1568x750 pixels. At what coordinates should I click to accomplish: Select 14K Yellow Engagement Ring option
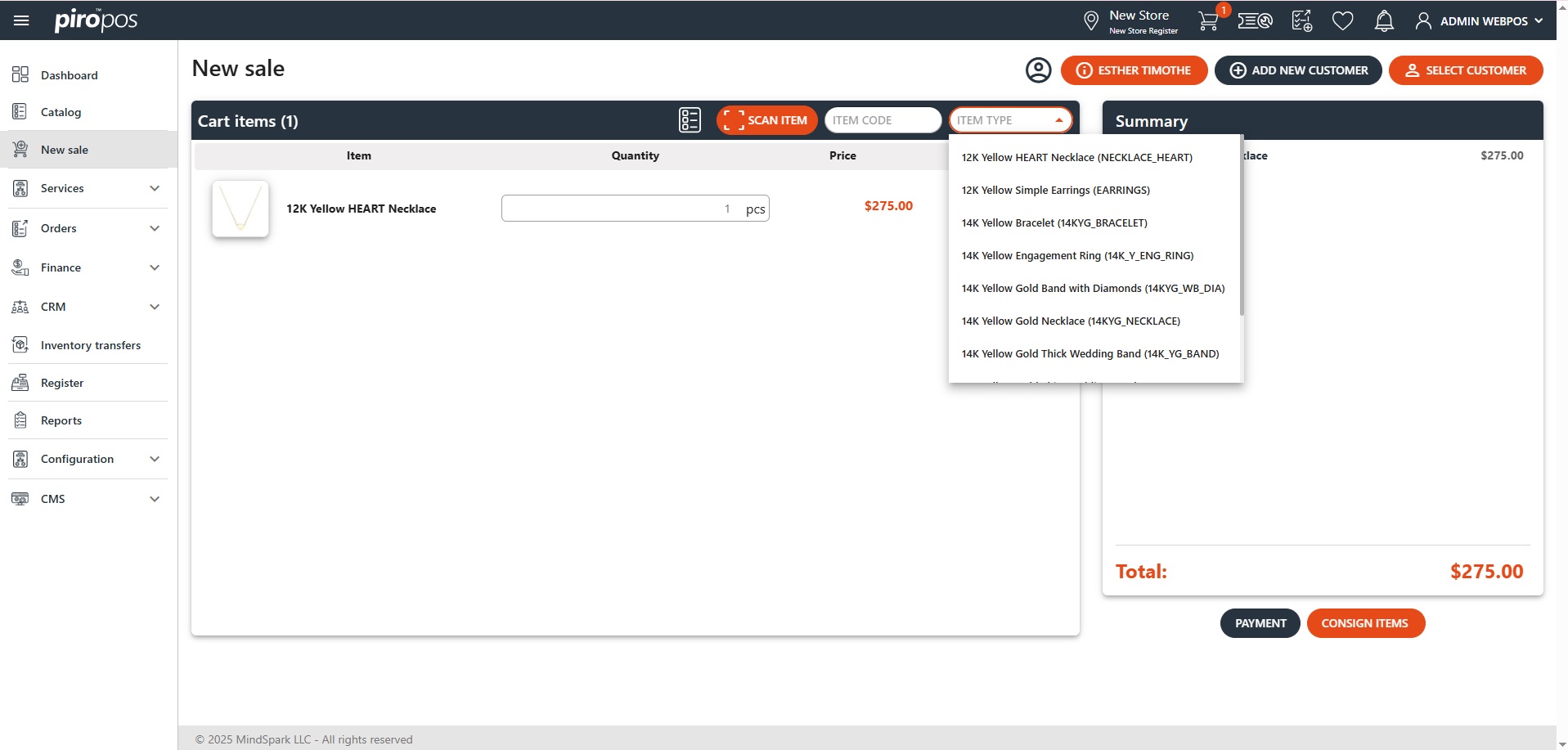click(x=1077, y=256)
